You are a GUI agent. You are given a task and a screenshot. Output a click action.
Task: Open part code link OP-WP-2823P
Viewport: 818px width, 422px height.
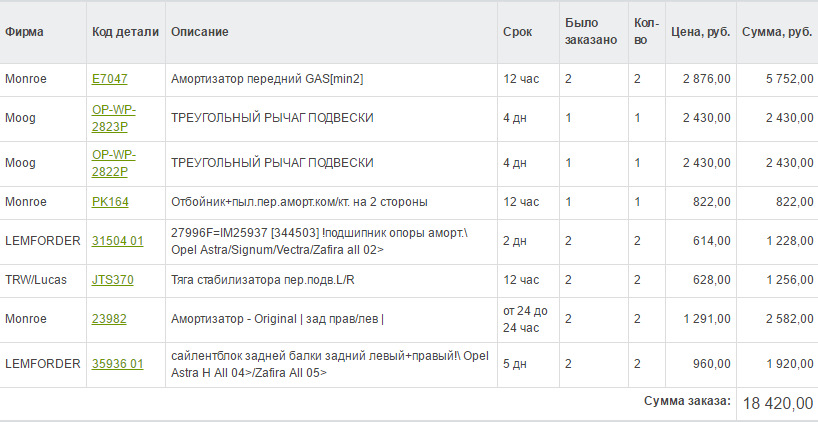113,117
